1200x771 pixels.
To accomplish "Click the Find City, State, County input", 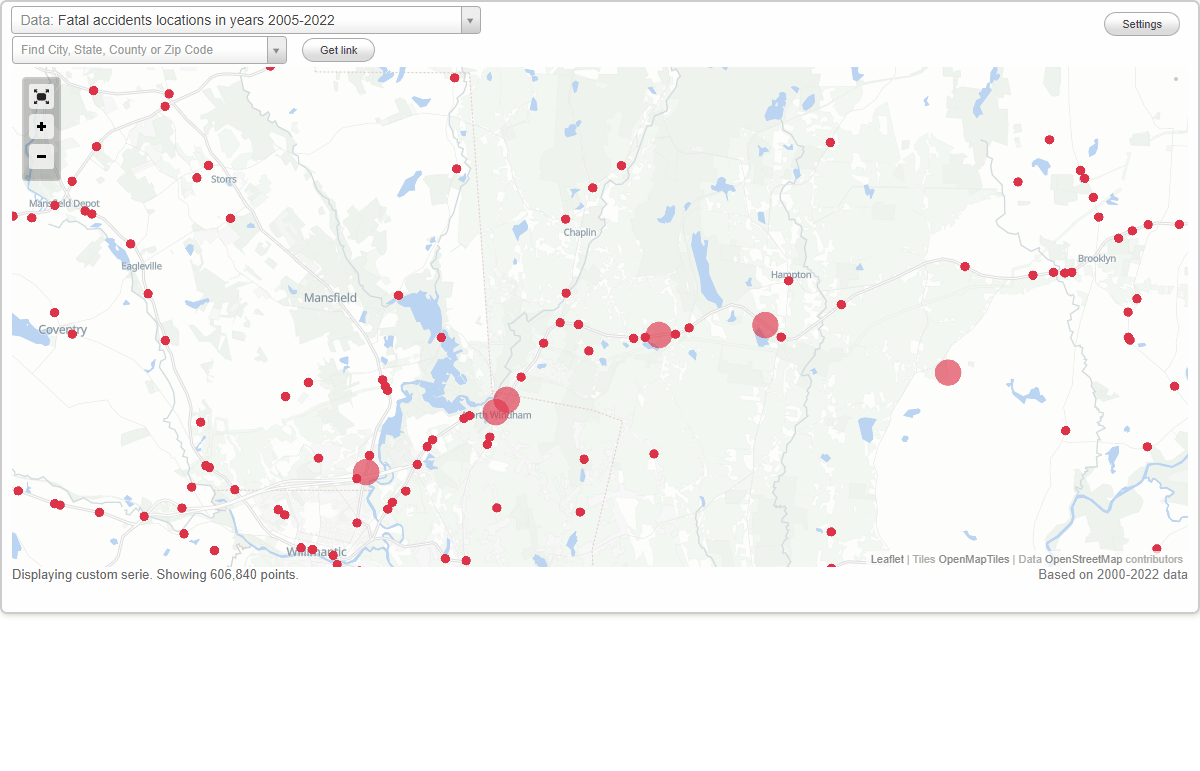I will 140,50.
